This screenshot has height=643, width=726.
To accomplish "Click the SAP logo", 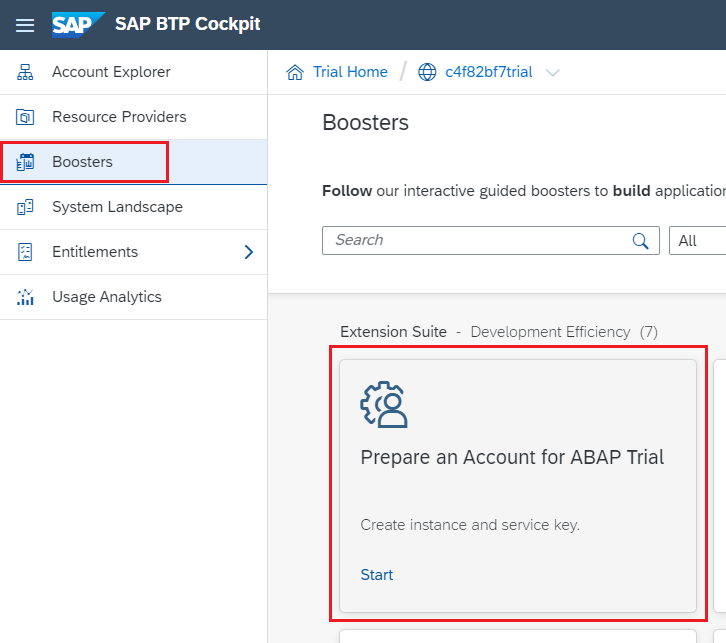I will click(x=77, y=25).
